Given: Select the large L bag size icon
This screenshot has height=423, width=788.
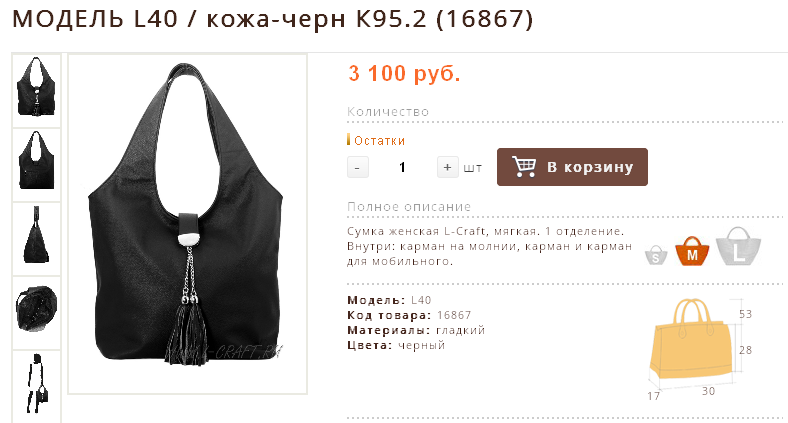Looking at the screenshot, I should 738,246.
